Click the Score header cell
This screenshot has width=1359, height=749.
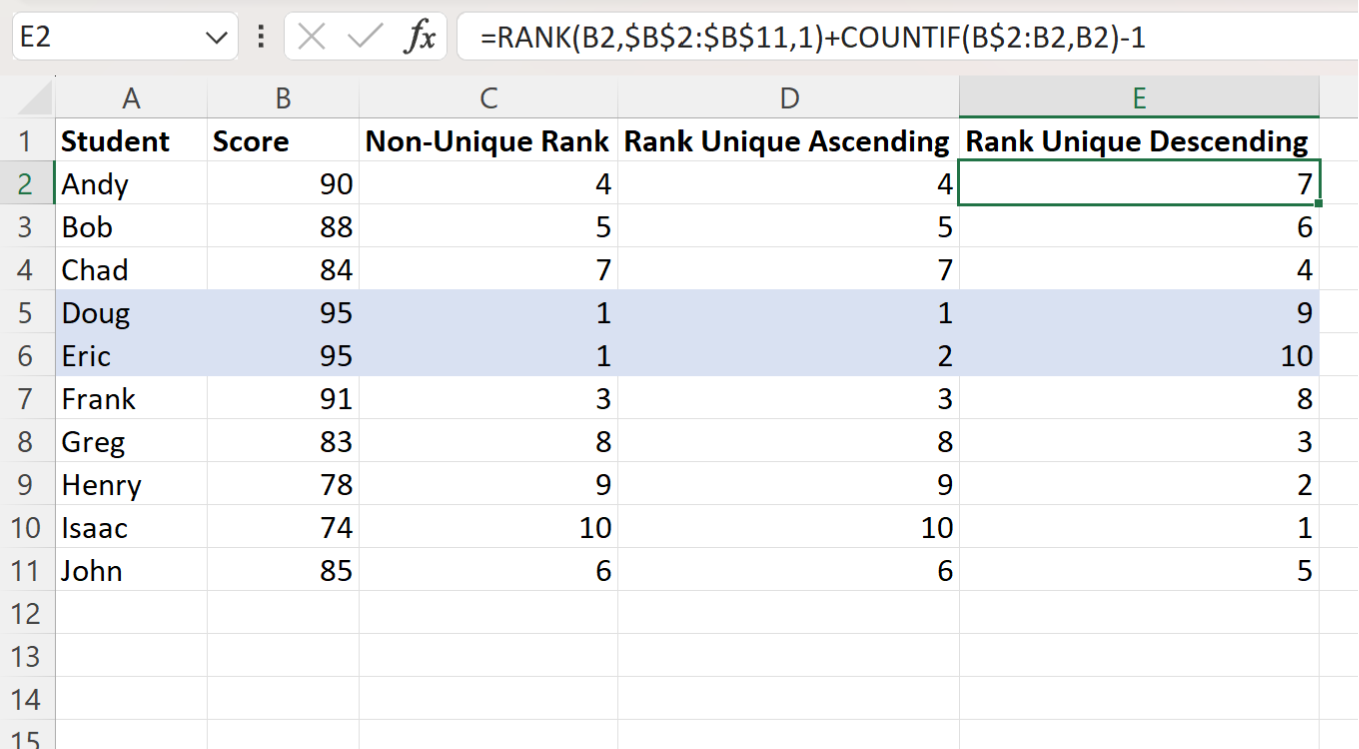pos(283,141)
